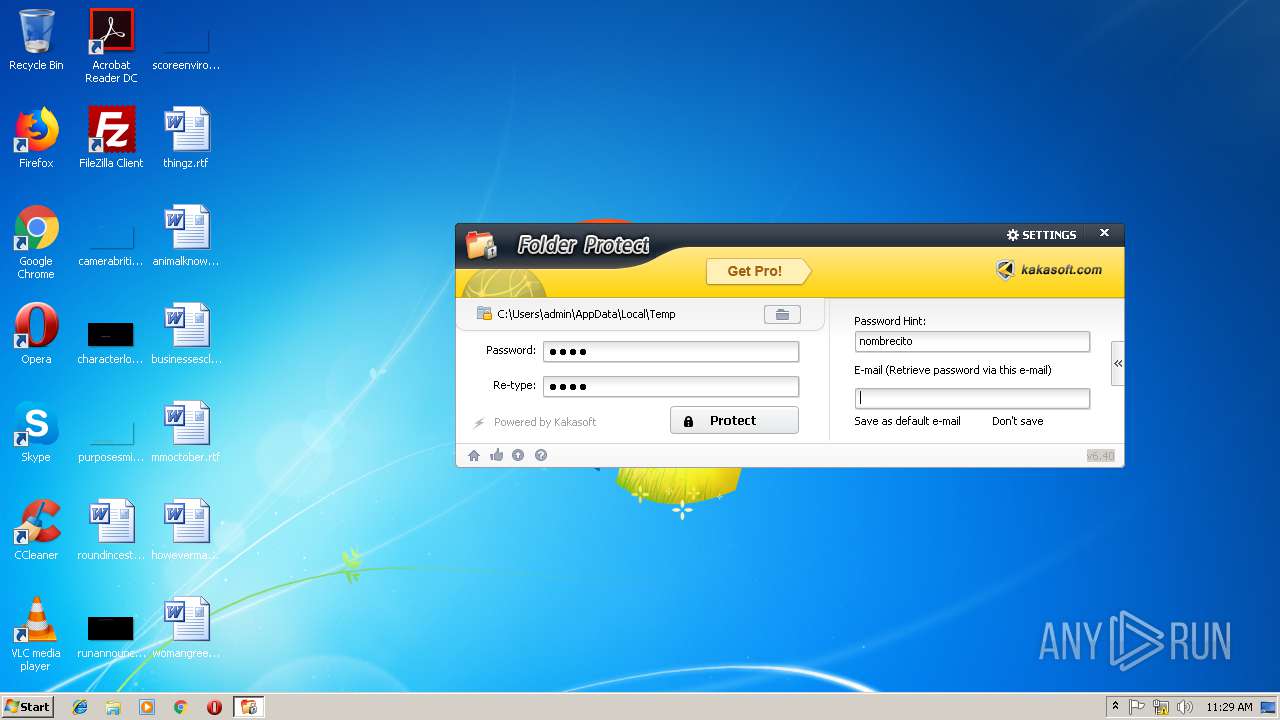Click the folder path C:\Users\admin\AppData\Local\Temp
This screenshot has height=720, width=1280.
(x=586, y=314)
